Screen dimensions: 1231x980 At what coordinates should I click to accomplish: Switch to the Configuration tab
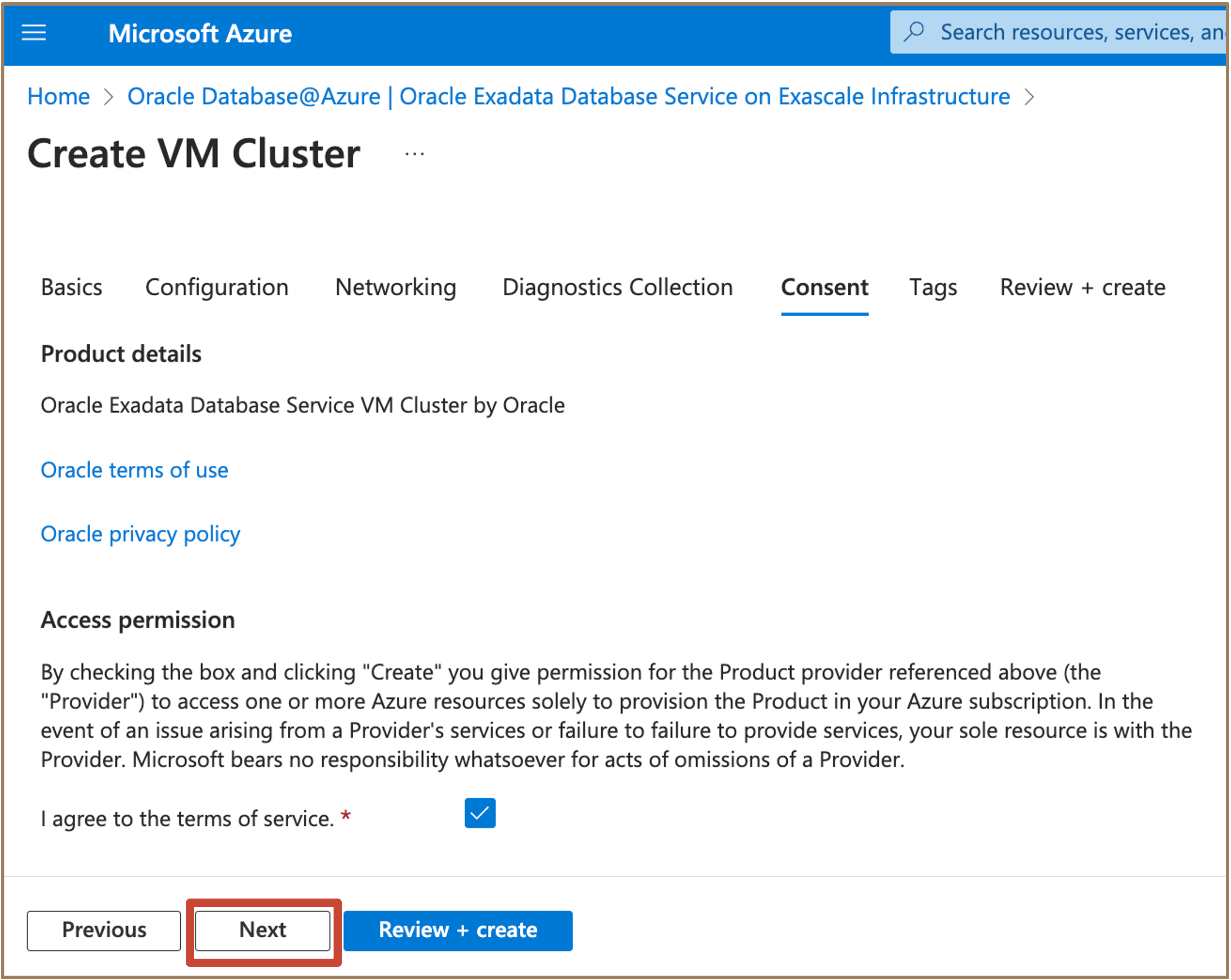pos(217,287)
